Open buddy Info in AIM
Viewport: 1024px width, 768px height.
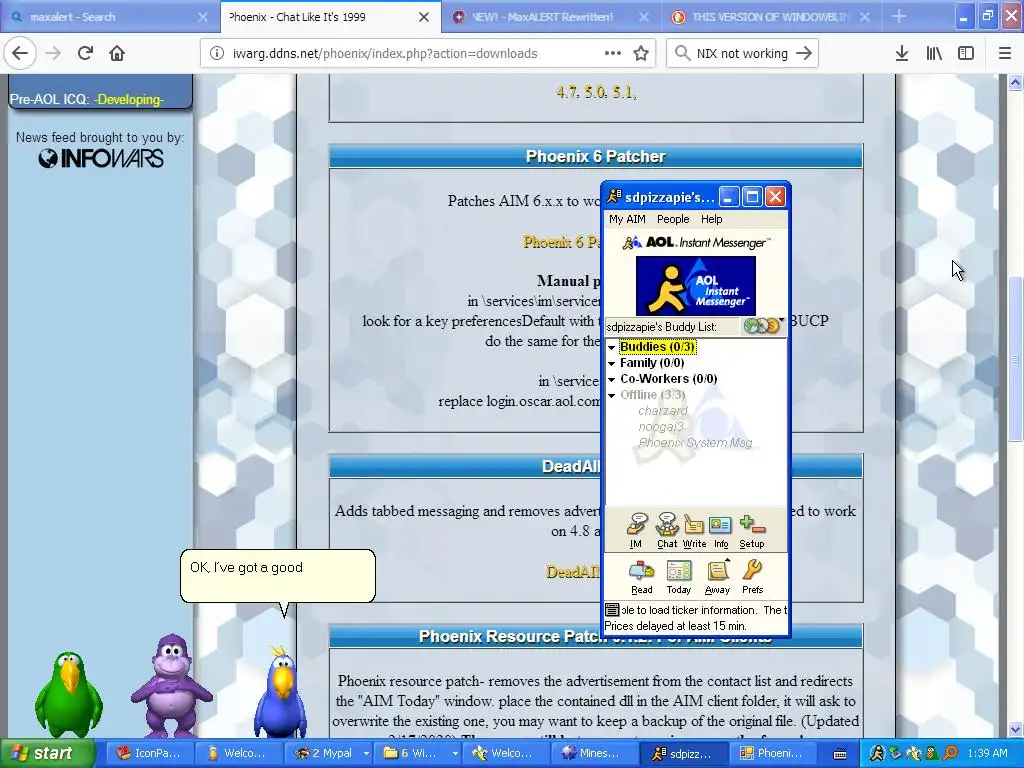point(721,530)
